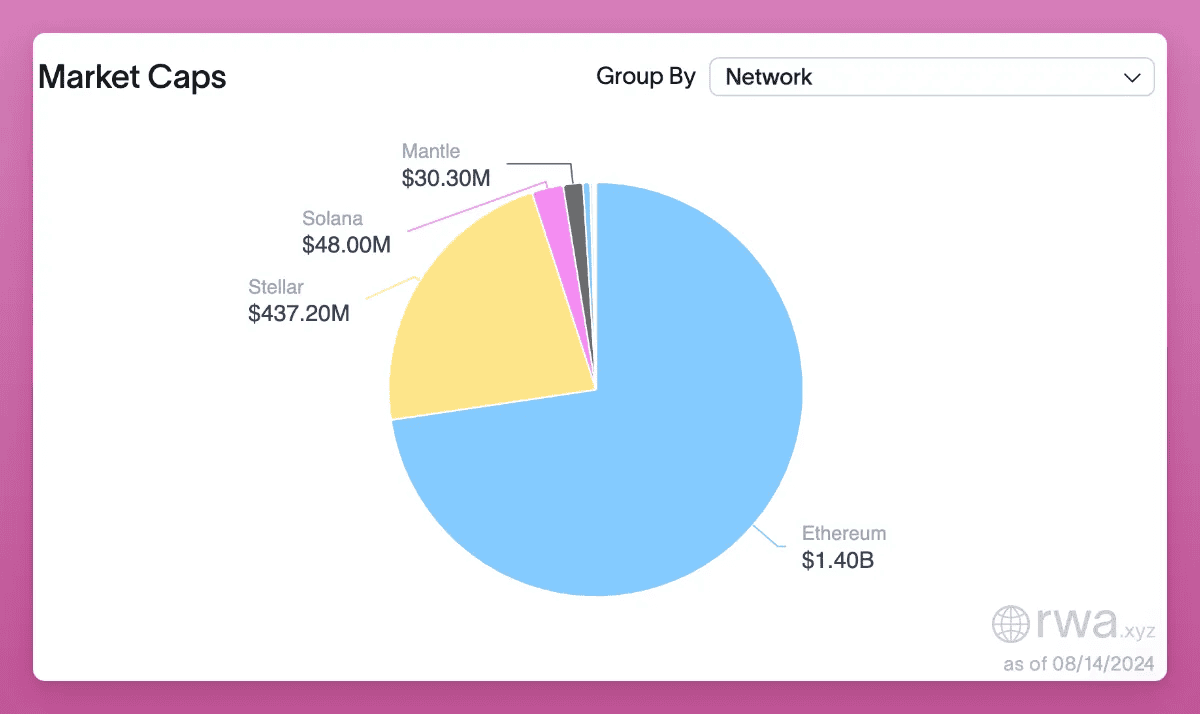Click the Solana label text
The width and height of the screenshot is (1200, 714).
pyautogui.click(x=332, y=218)
